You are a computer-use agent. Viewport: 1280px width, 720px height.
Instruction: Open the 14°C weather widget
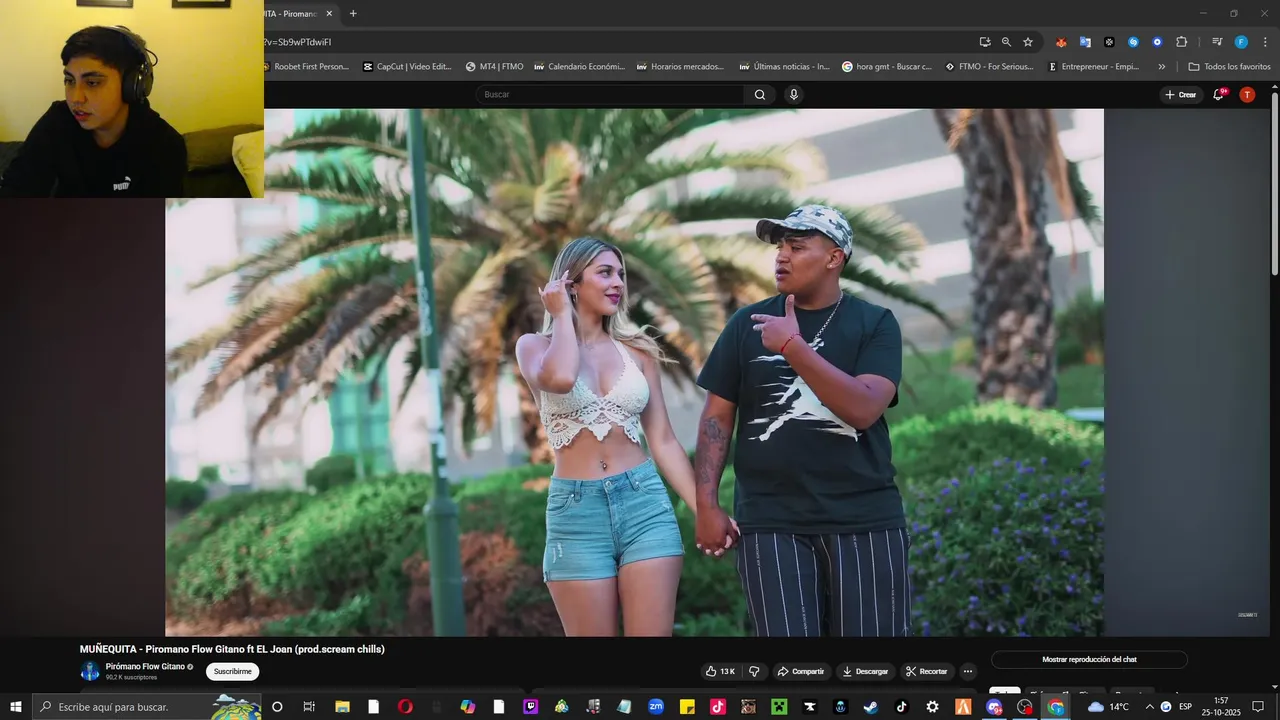tap(1108, 707)
